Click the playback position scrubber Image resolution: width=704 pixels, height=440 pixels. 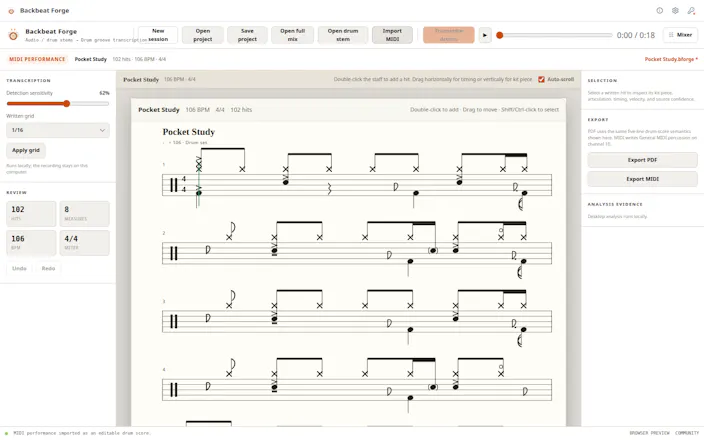[x=555, y=35]
